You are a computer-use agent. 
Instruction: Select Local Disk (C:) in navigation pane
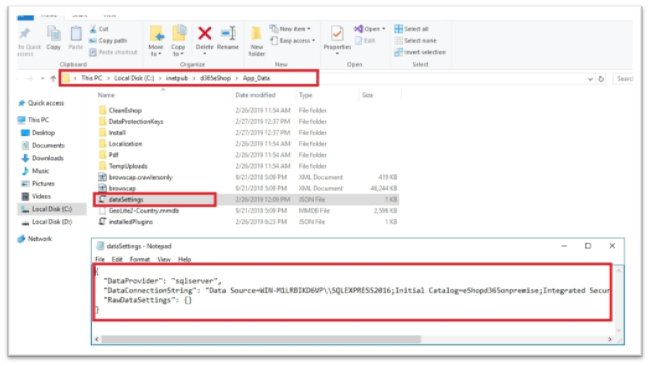pos(52,209)
